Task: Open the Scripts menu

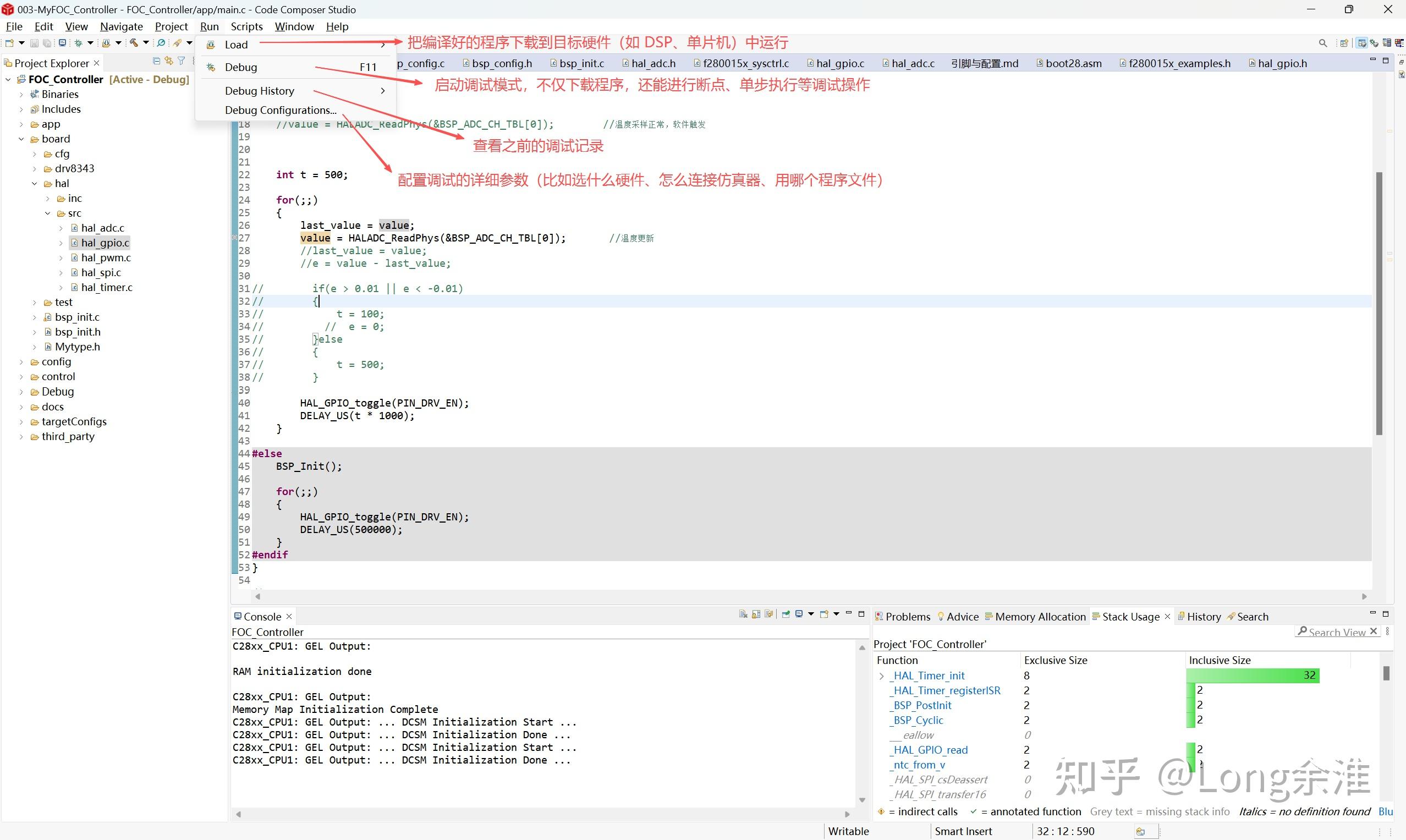Action: pyautogui.click(x=246, y=26)
